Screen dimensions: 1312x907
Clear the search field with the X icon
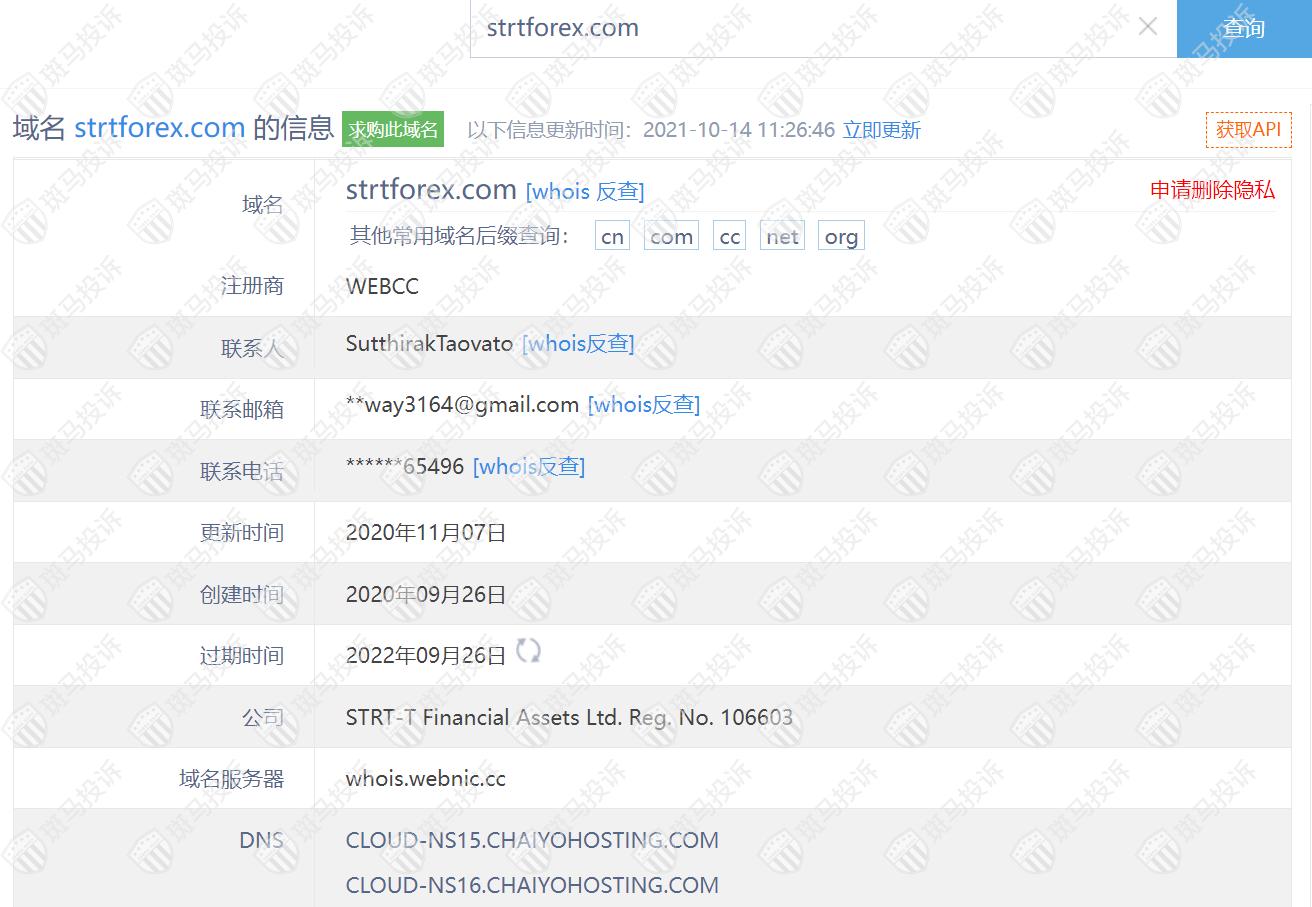[x=1148, y=27]
